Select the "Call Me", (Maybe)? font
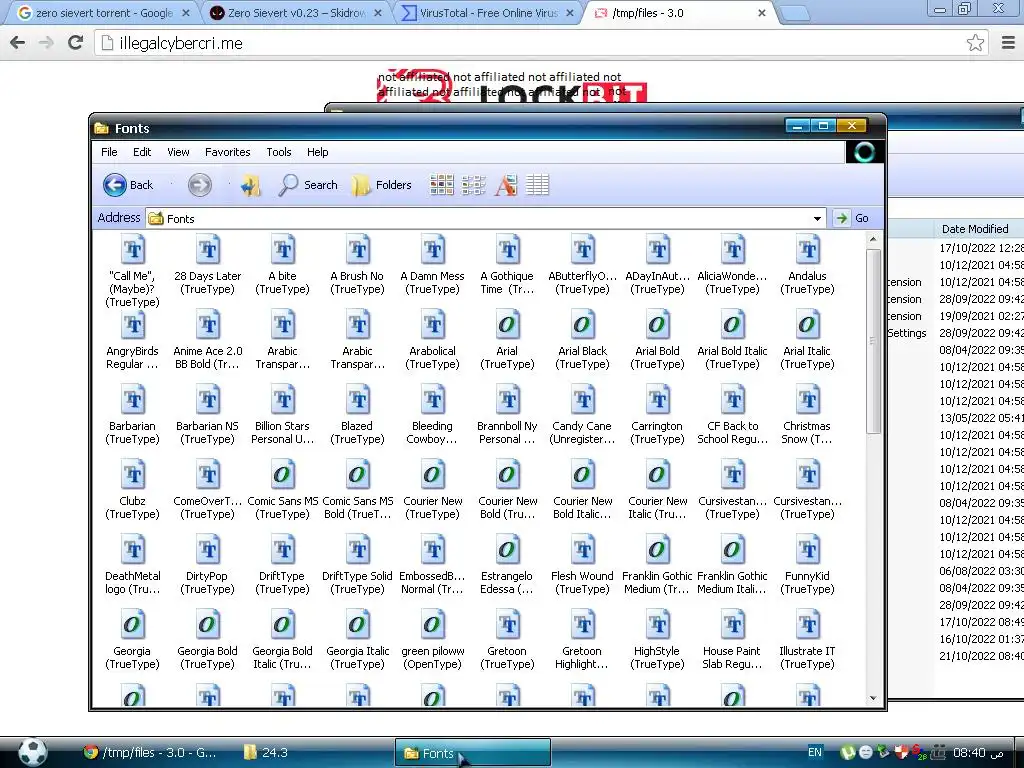 pos(133,271)
